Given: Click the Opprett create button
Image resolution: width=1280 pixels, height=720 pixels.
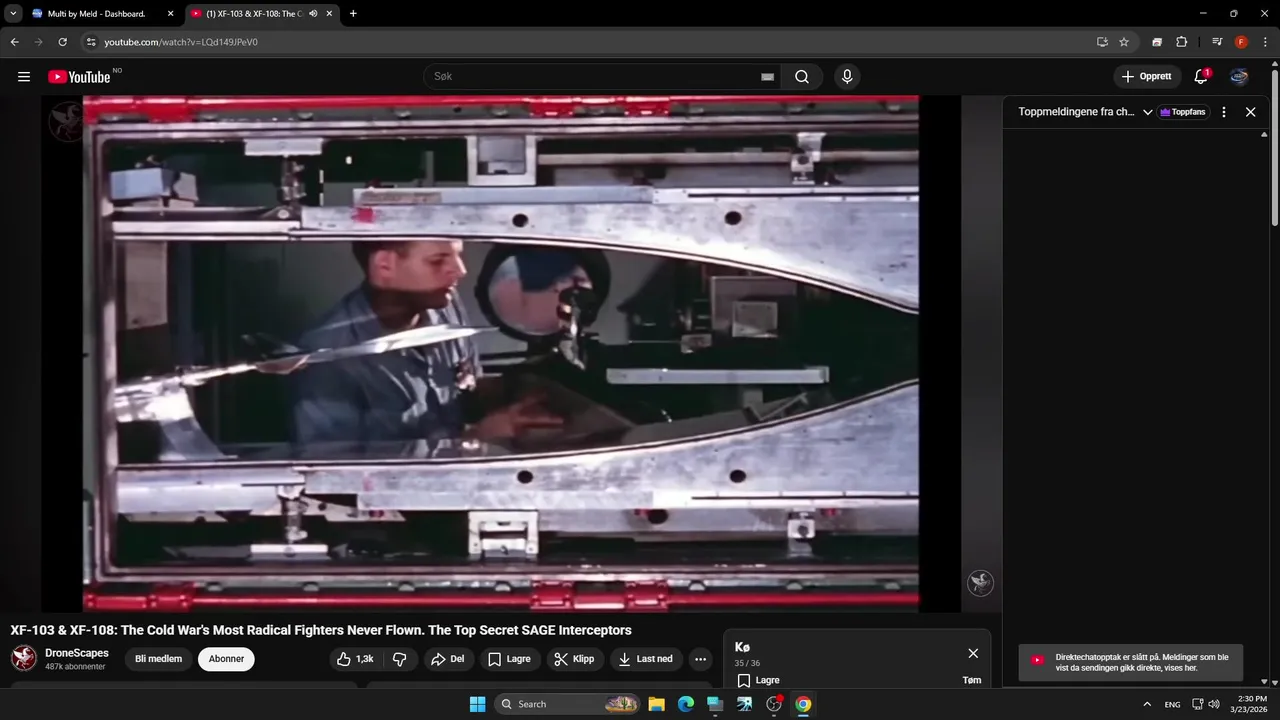Looking at the screenshot, I should (x=1147, y=77).
